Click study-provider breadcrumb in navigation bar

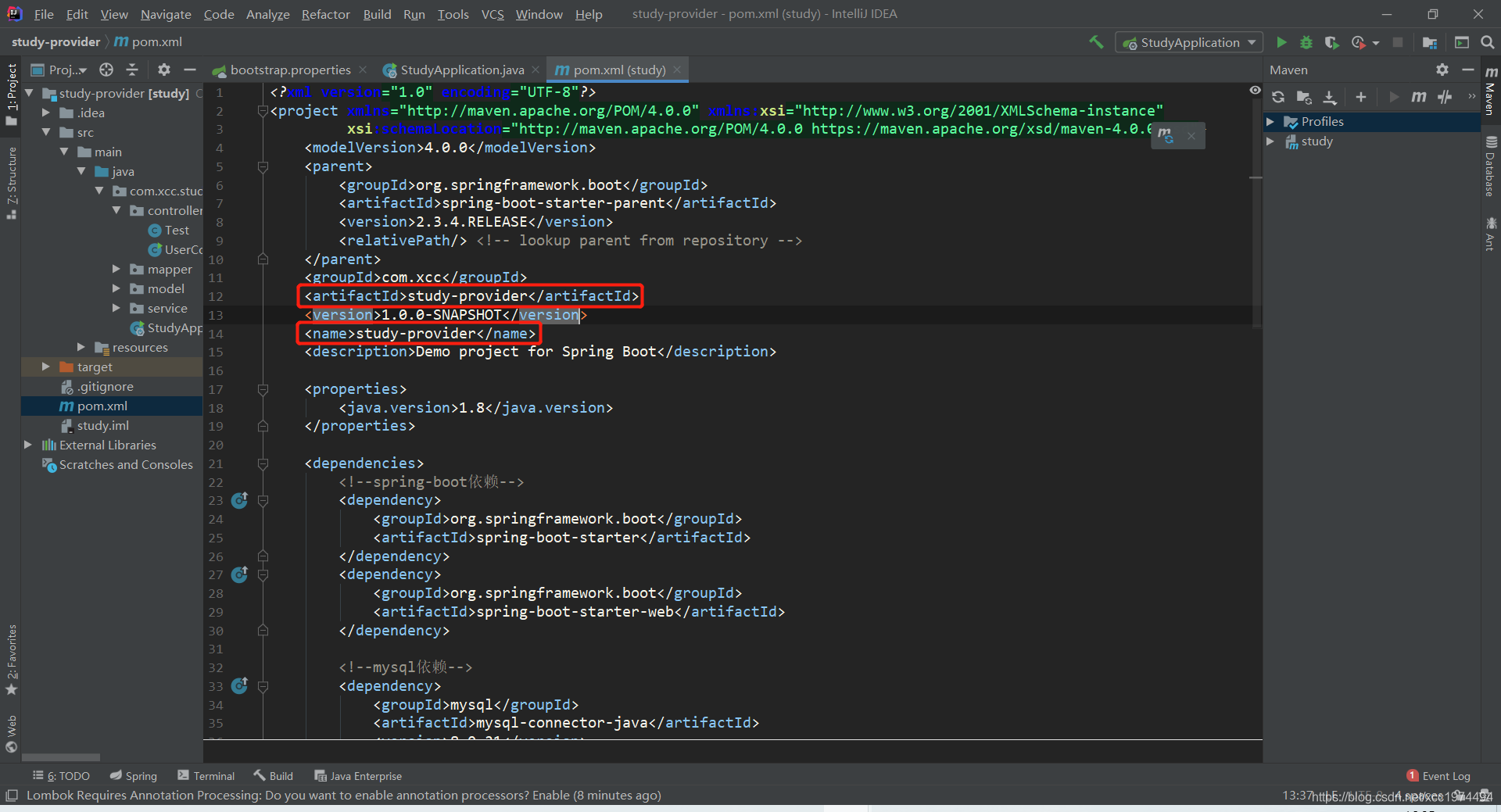[56, 42]
